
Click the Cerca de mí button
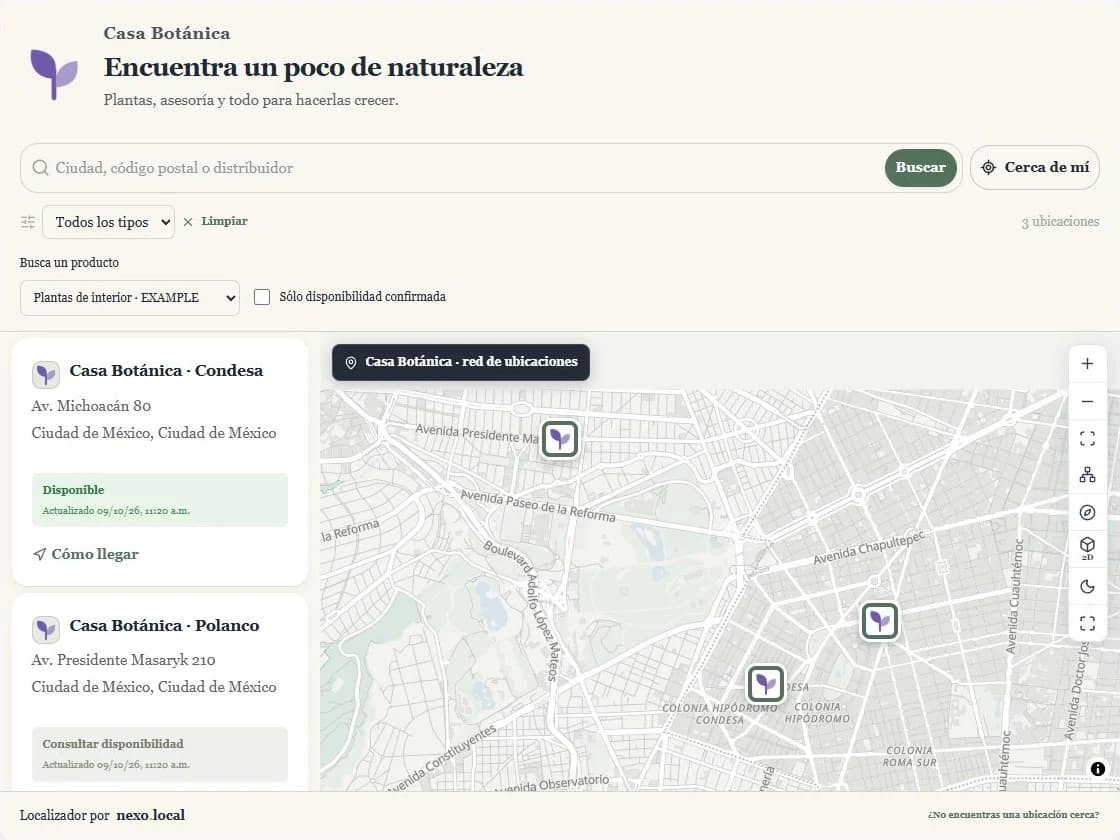point(1034,168)
